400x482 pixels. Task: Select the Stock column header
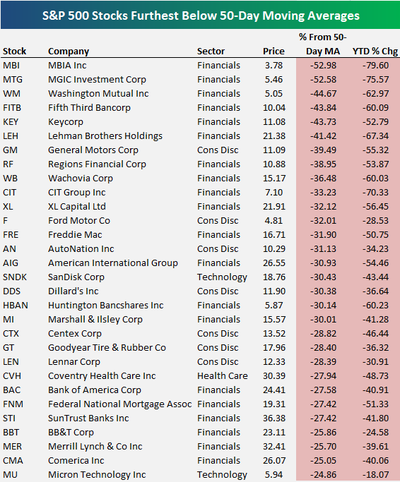coord(14,51)
